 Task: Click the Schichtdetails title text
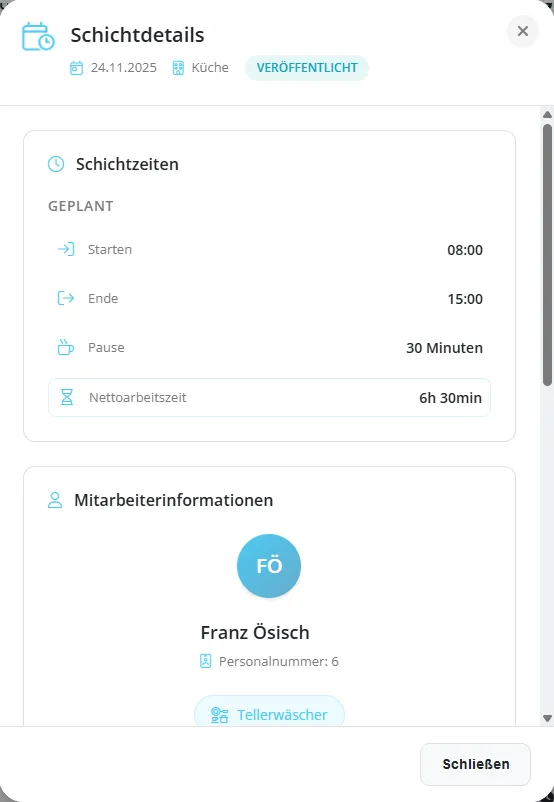137,35
